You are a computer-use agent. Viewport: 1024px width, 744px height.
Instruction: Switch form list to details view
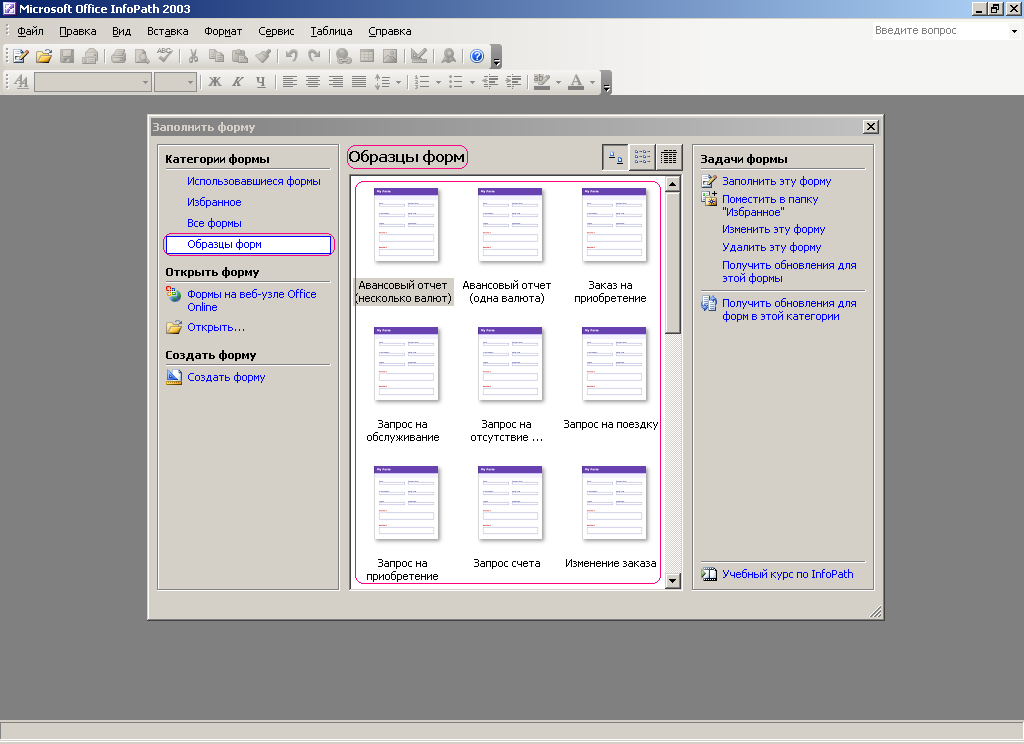point(669,157)
